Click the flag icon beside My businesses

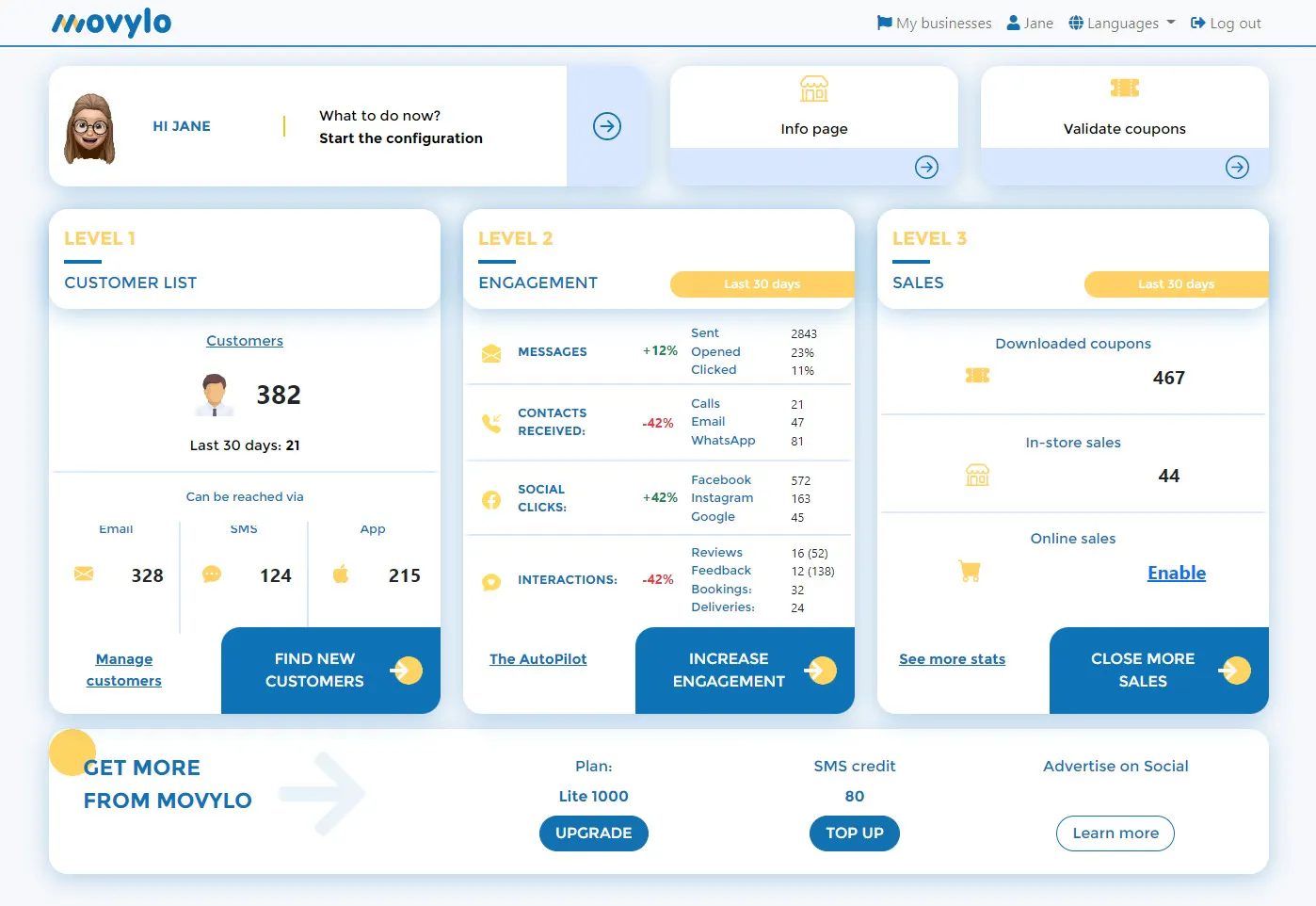click(885, 23)
